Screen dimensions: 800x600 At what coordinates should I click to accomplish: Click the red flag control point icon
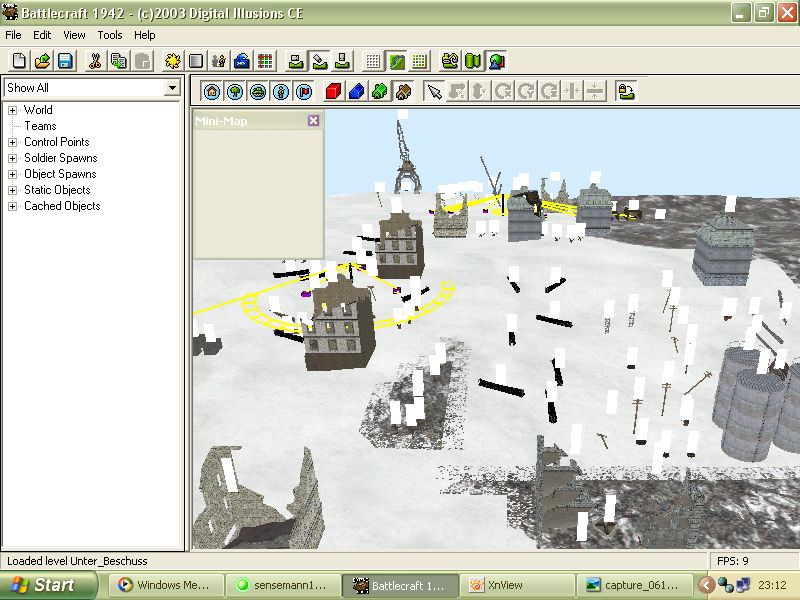(304, 92)
